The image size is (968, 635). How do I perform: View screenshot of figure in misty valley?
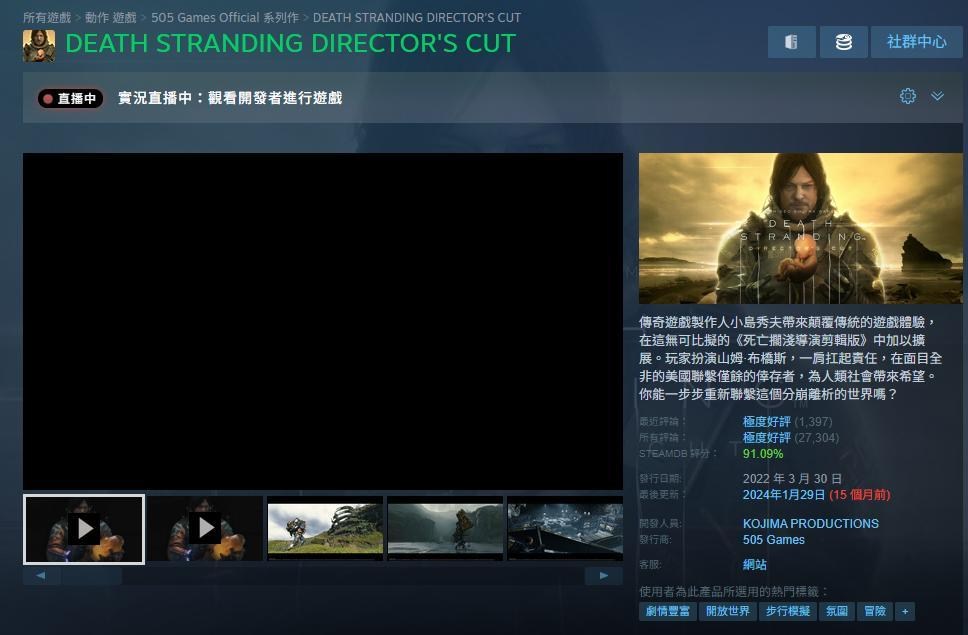pos(445,529)
